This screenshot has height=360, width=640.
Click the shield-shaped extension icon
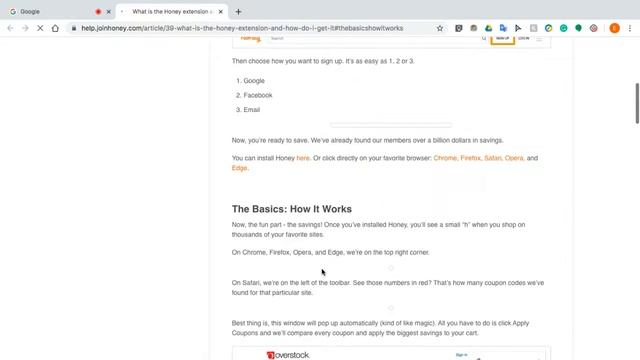(x=459, y=28)
